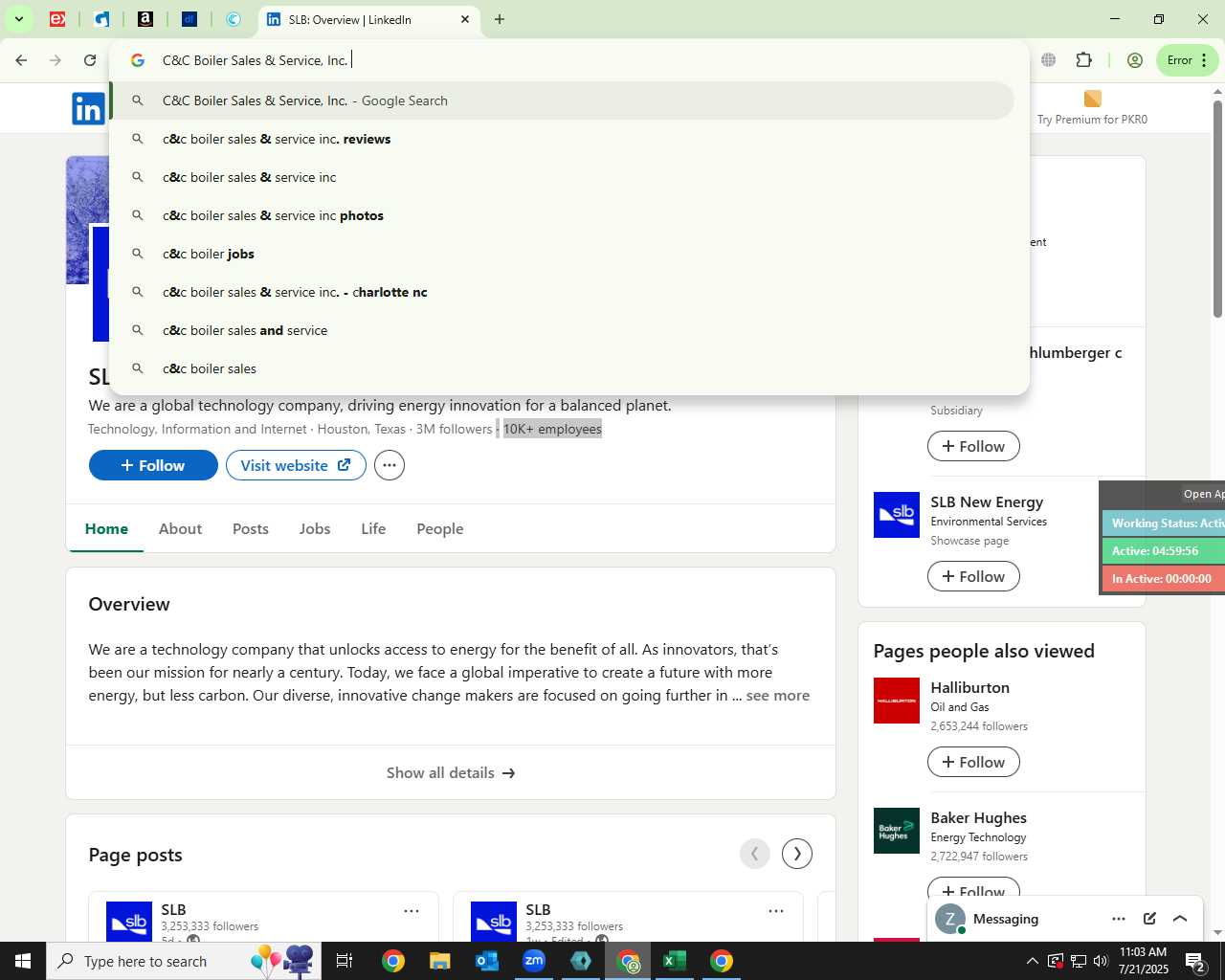The height and width of the screenshot is (980, 1225).
Task: Click the Working Status Active indicator
Action: tap(1164, 523)
